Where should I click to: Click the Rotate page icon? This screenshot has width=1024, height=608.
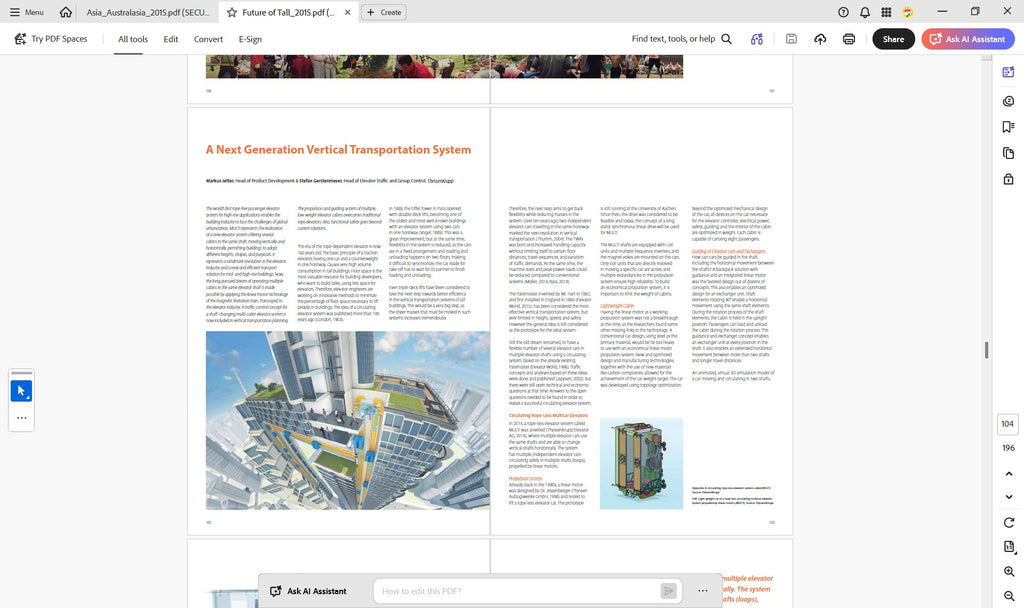coord(1008,522)
